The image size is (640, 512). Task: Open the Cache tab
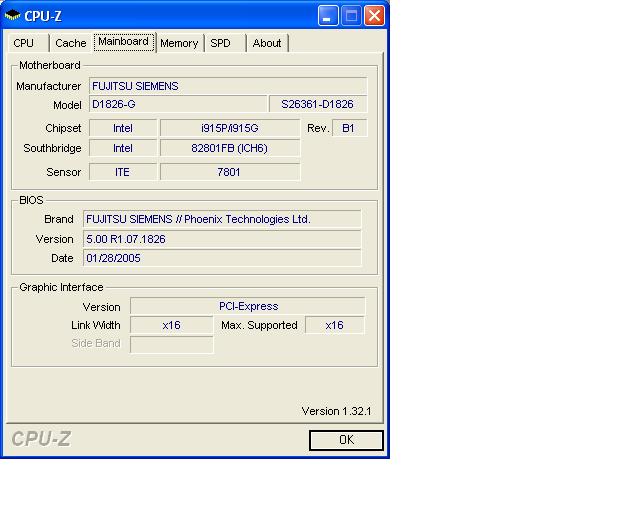70,43
